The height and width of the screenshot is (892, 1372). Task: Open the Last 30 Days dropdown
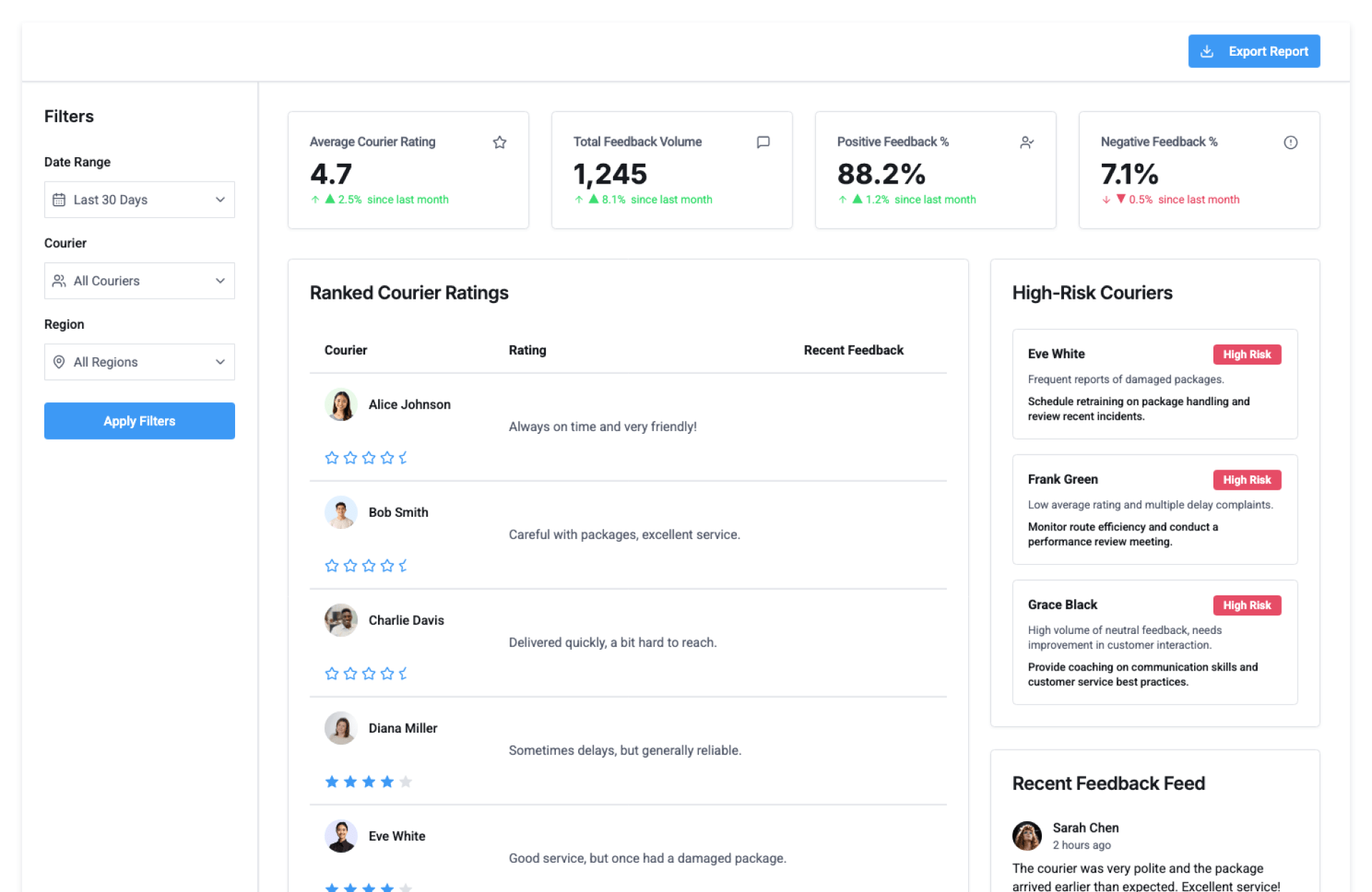[139, 200]
